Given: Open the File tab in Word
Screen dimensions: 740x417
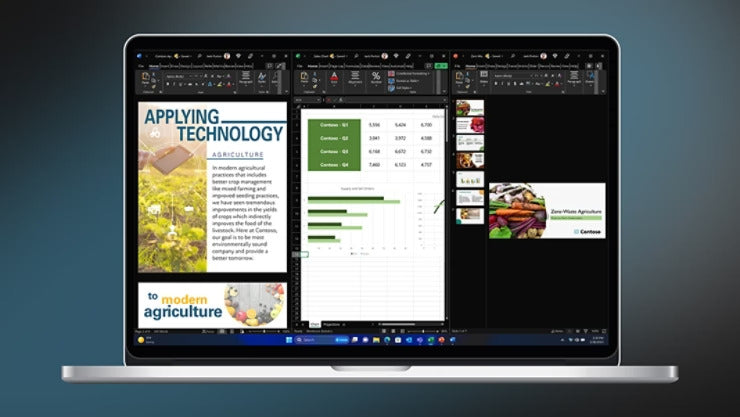Looking at the screenshot, I should (140, 66).
